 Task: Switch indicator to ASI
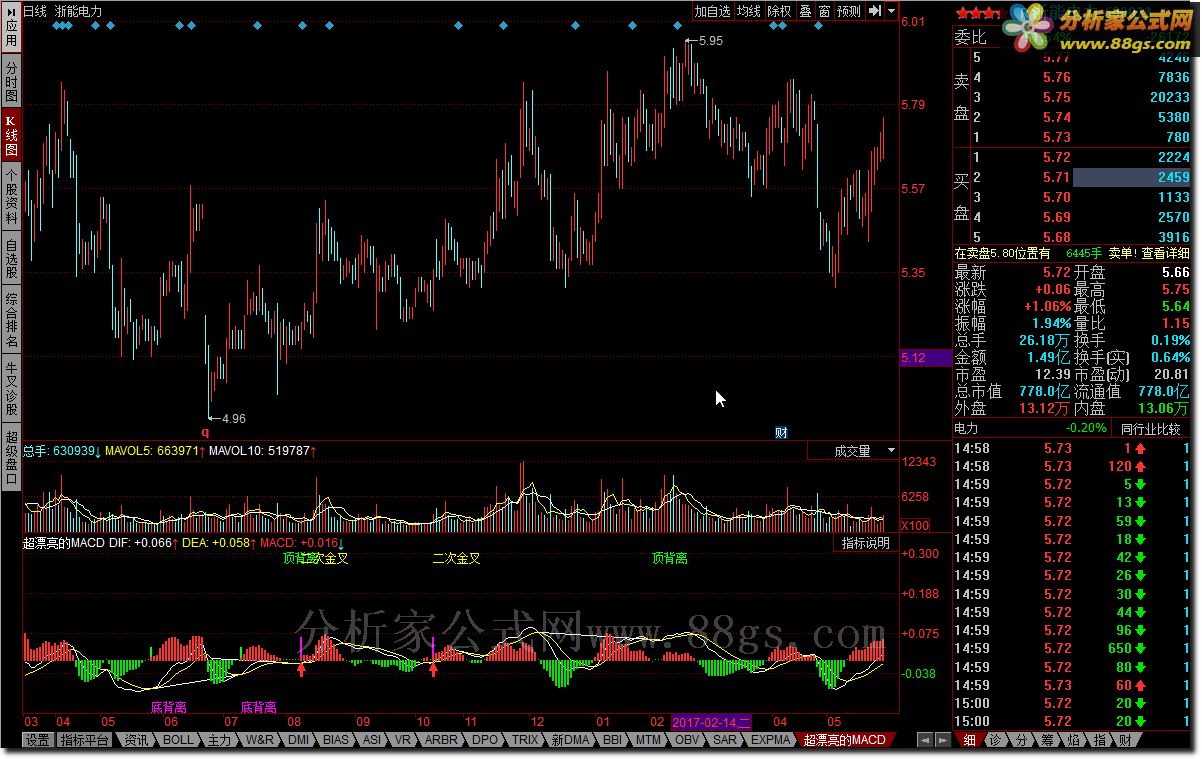[371, 740]
